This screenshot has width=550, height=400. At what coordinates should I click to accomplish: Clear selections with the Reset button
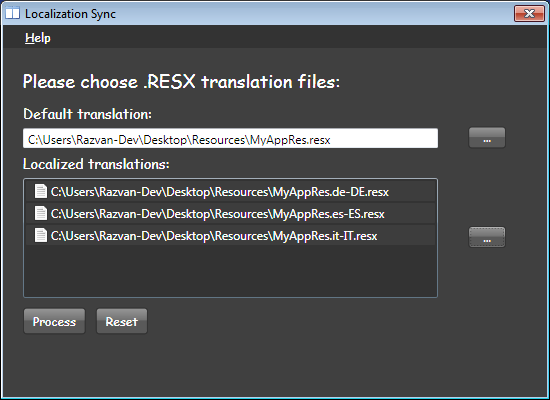click(122, 321)
